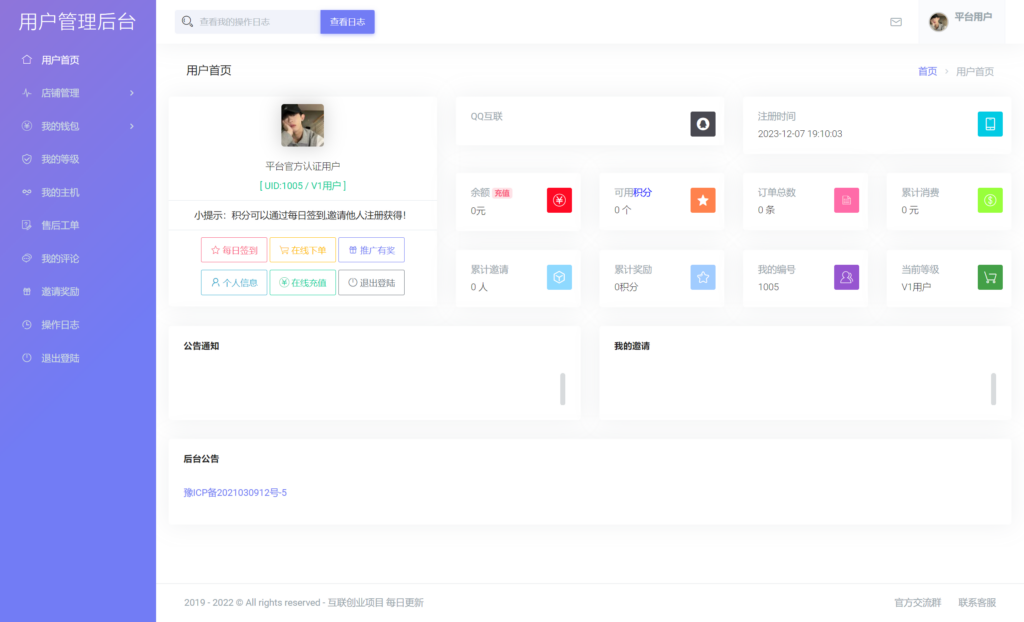Click the 后台公告 heading
Screen dimensions: 1024x622
tap(201, 459)
